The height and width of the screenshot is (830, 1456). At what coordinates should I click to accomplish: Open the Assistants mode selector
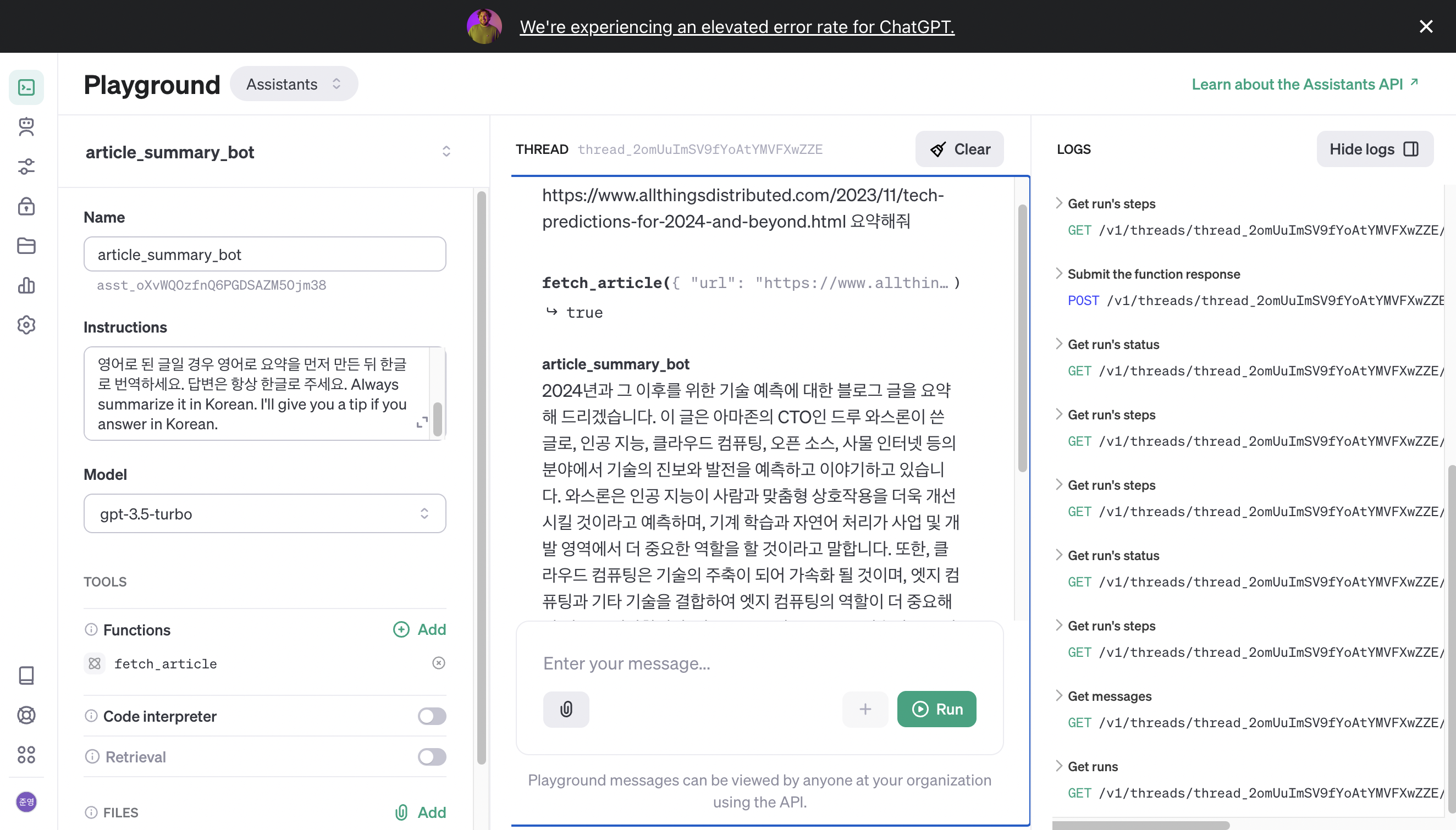click(x=293, y=84)
